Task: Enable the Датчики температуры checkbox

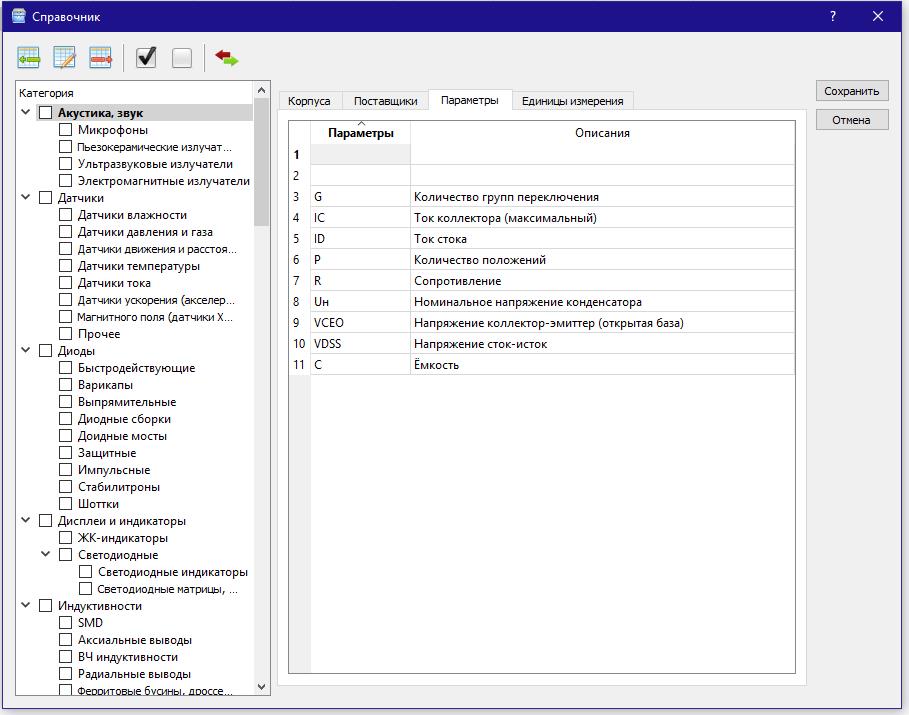Action: click(66, 266)
